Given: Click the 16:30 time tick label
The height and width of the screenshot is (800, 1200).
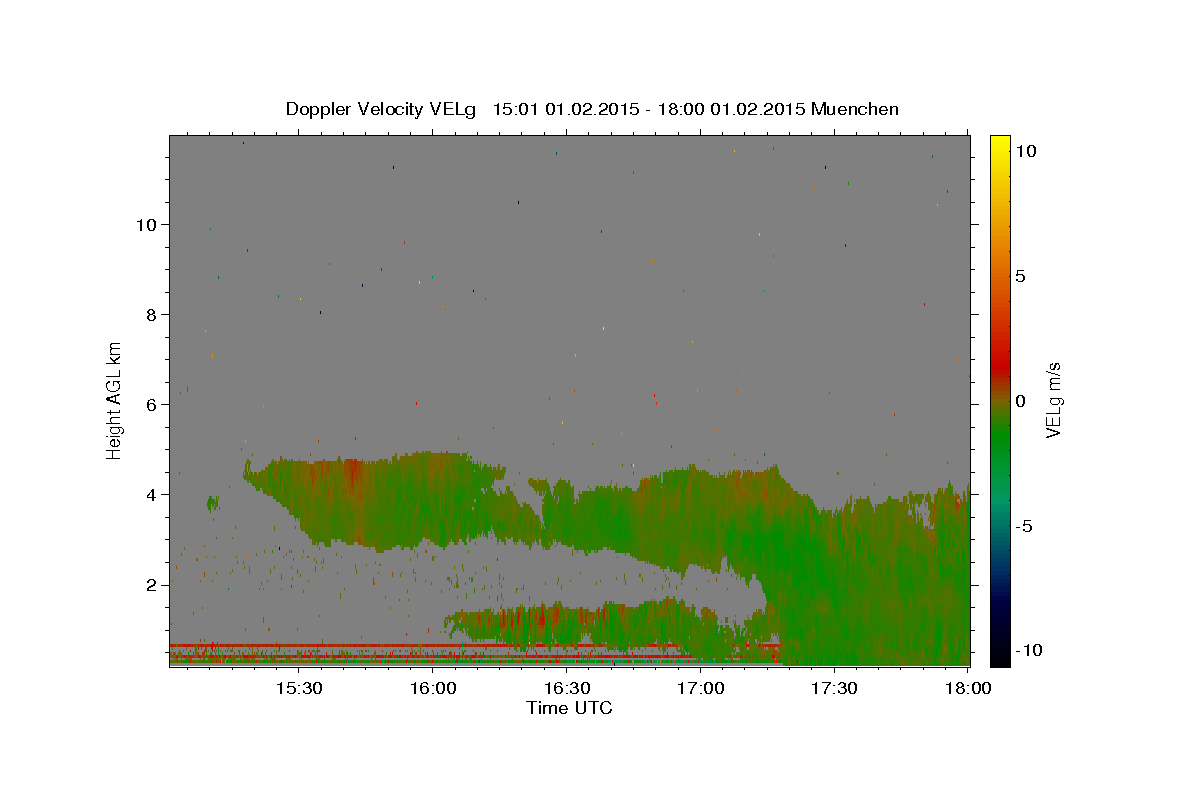Looking at the screenshot, I should pos(567,688).
